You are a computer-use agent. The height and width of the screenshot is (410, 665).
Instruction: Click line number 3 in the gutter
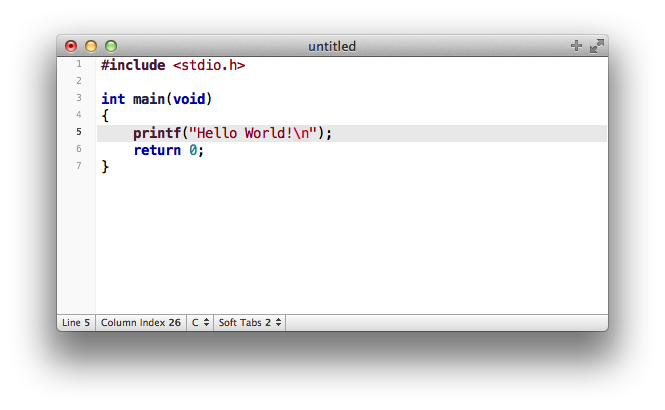(x=79, y=98)
